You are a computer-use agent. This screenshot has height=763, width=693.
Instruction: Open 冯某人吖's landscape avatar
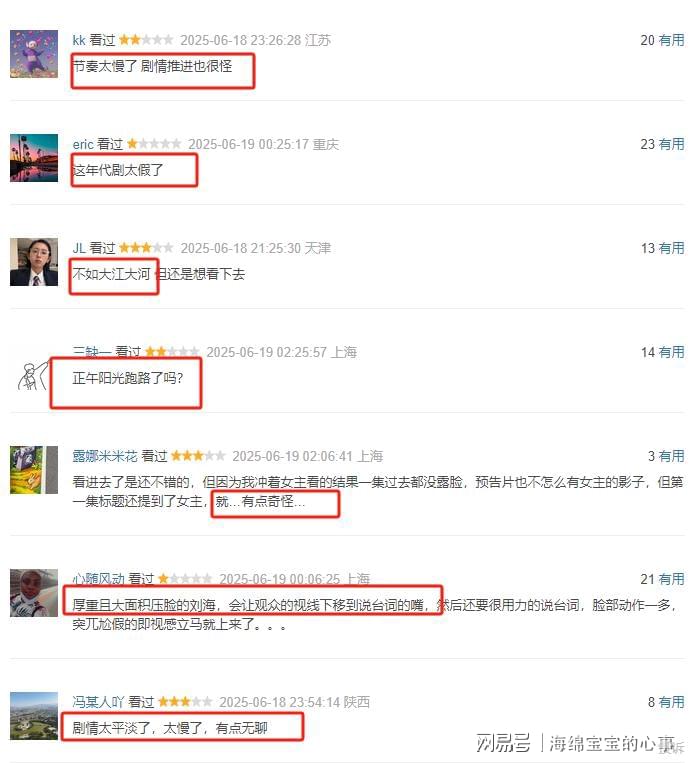[x=34, y=716]
